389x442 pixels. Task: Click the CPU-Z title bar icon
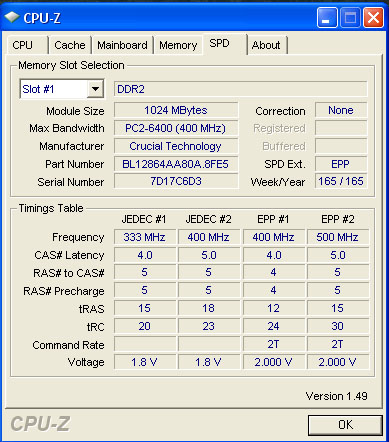click(12, 18)
